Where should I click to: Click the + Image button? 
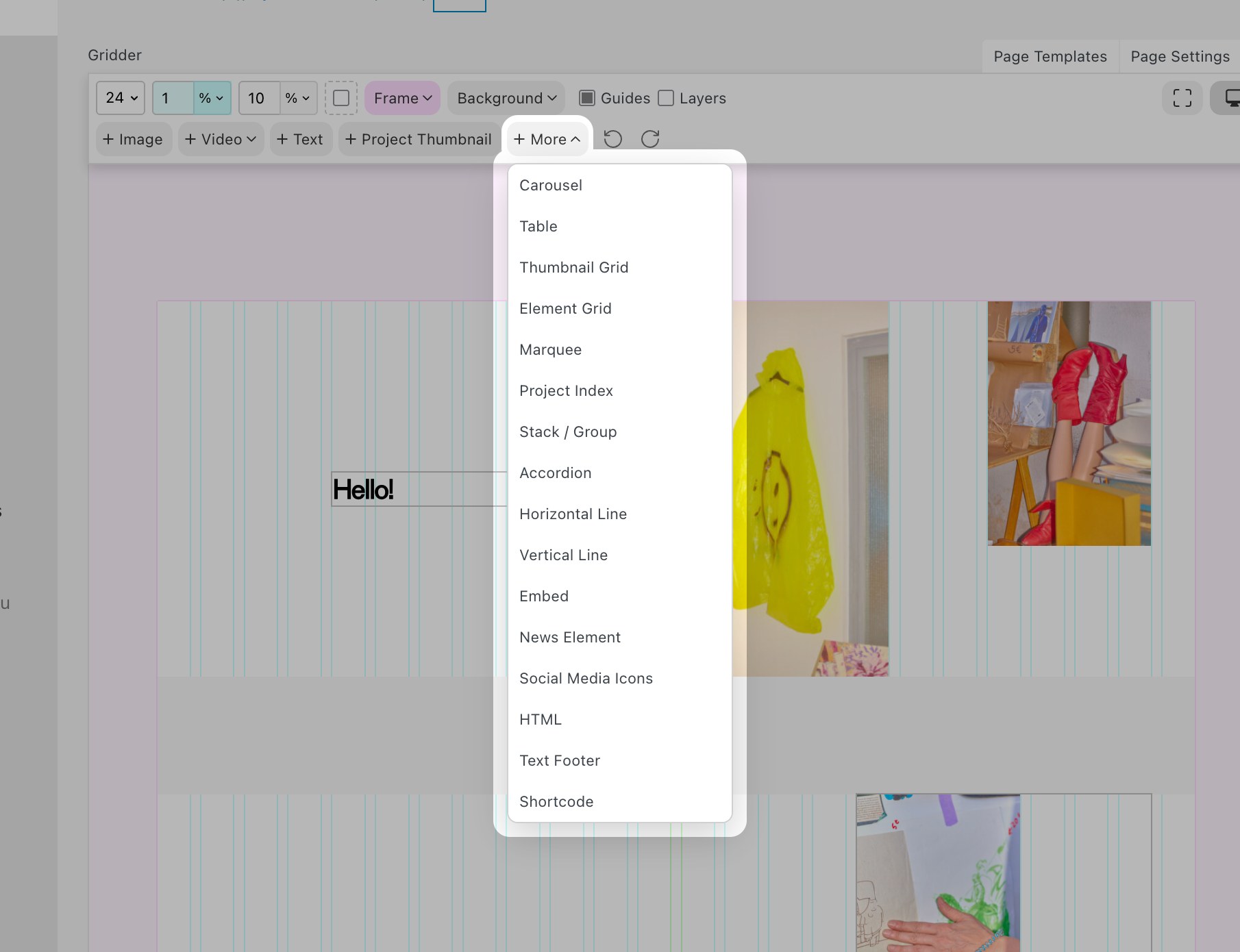point(134,139)
